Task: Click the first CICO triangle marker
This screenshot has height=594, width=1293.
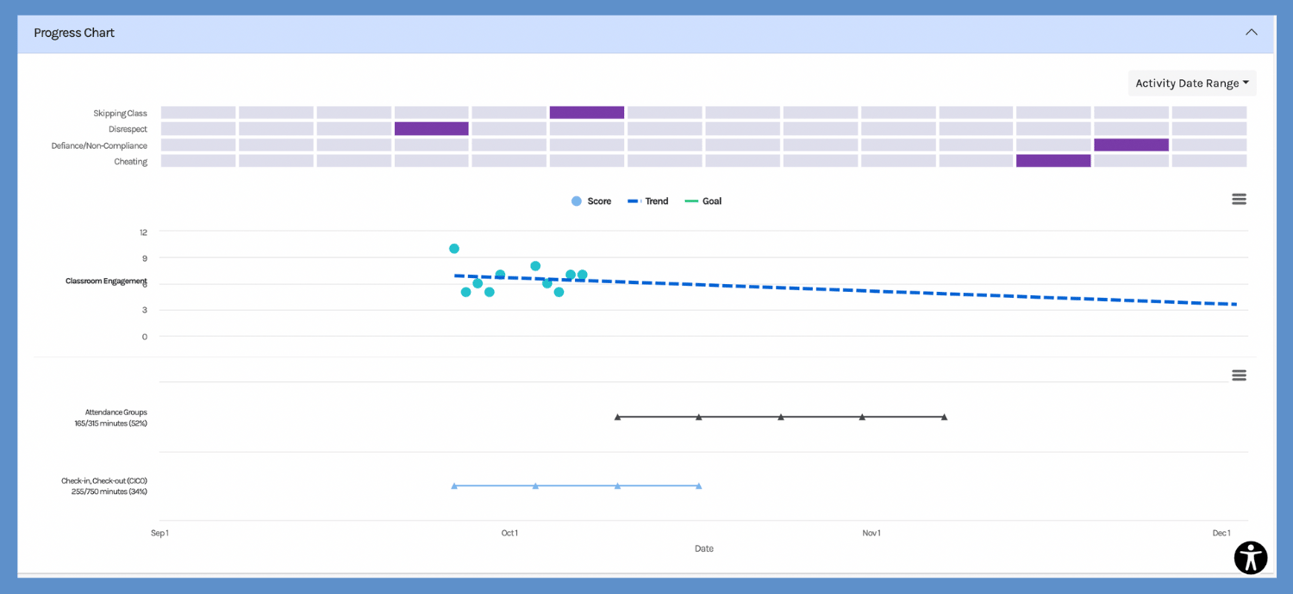Action: click(x=454, y=486)
